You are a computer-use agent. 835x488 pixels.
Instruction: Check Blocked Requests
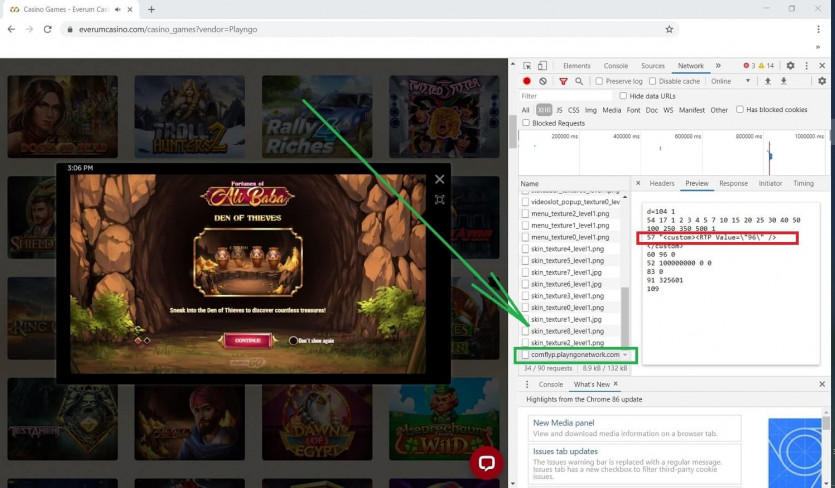pos(526,123)
